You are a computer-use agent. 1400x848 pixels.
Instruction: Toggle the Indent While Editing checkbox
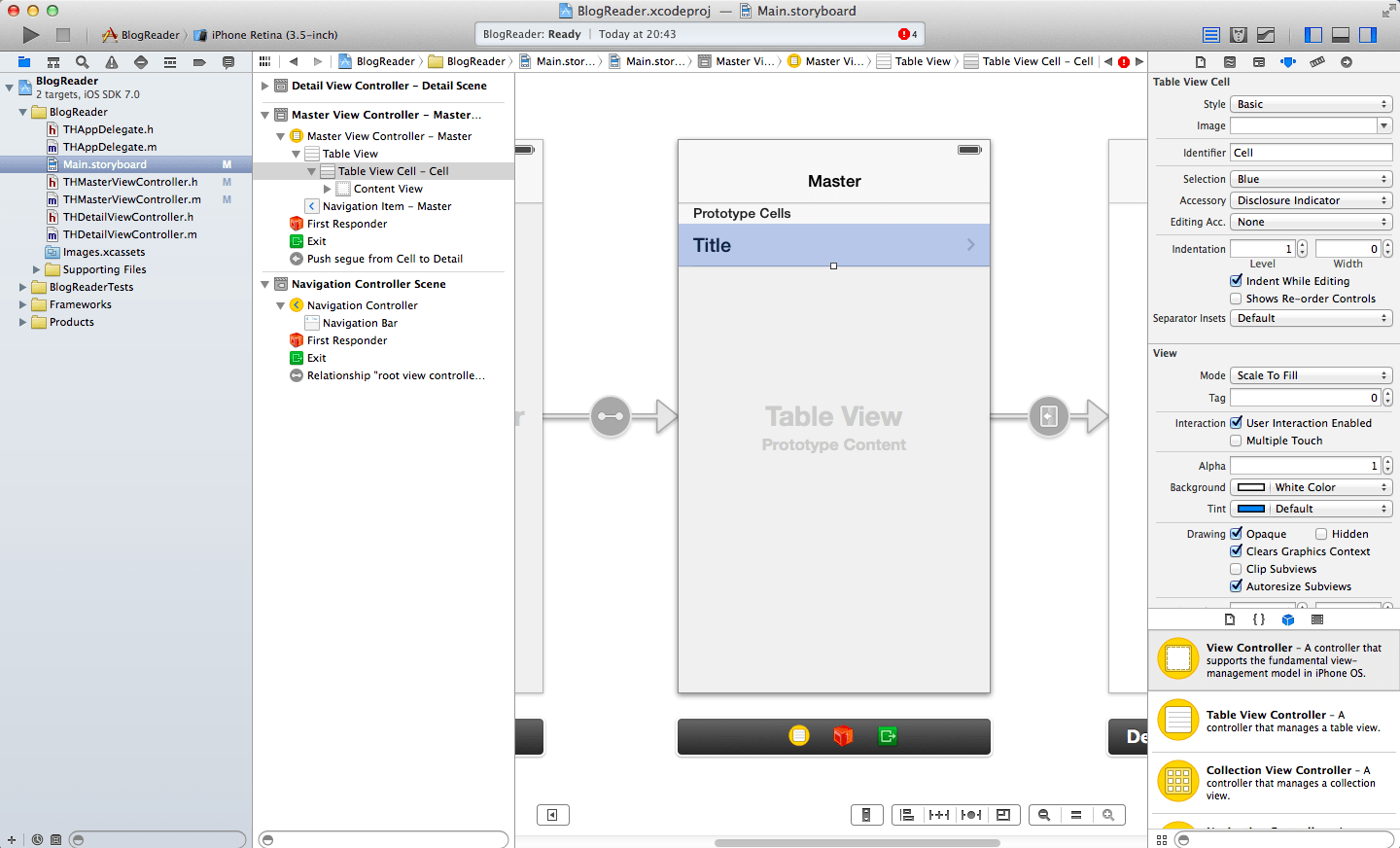(1237, 281)
